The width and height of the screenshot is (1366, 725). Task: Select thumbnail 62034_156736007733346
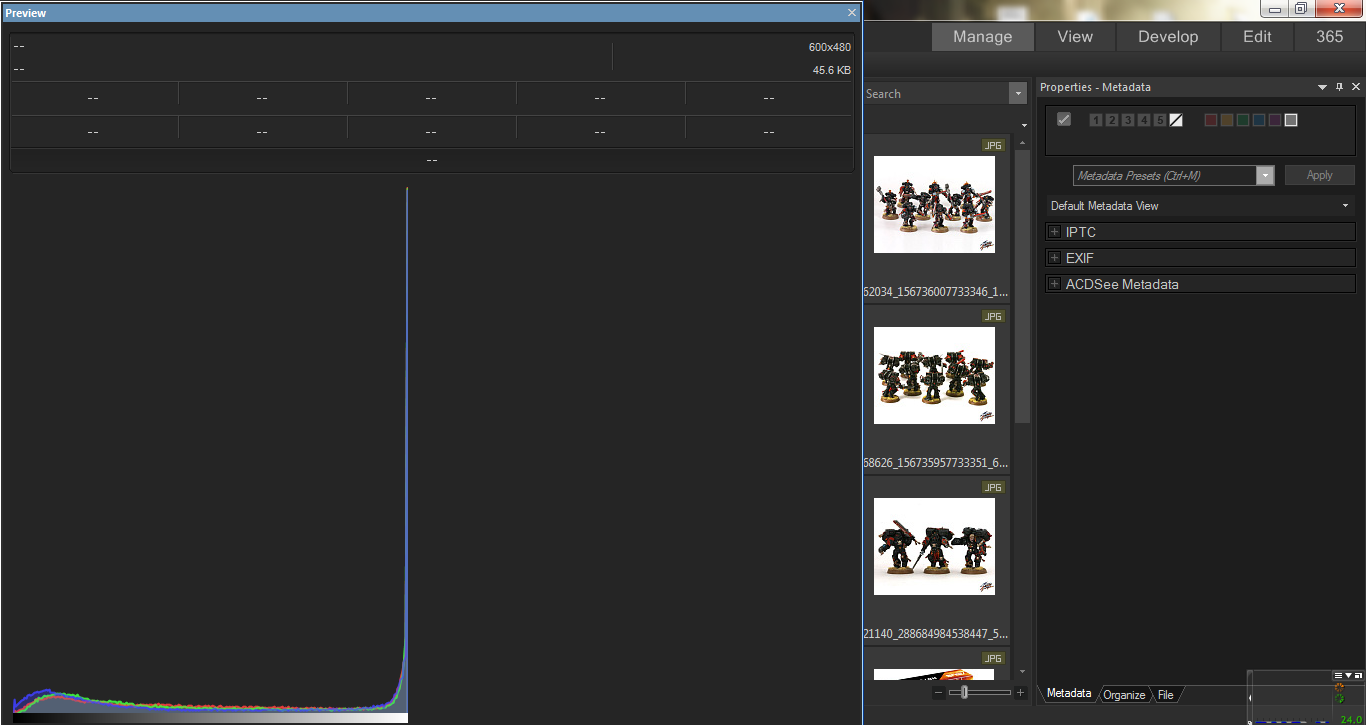coord(934,204)
